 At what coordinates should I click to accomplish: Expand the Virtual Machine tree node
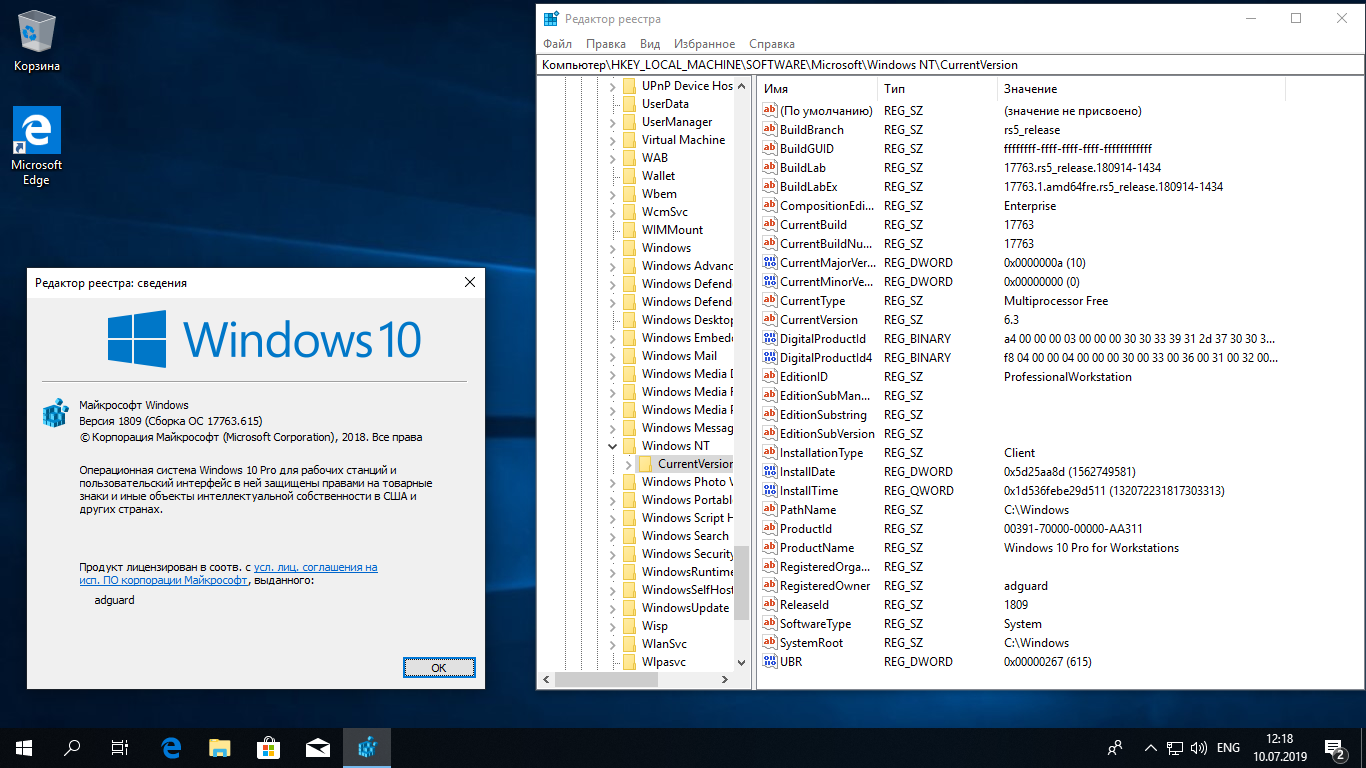(x=613, y=140)
